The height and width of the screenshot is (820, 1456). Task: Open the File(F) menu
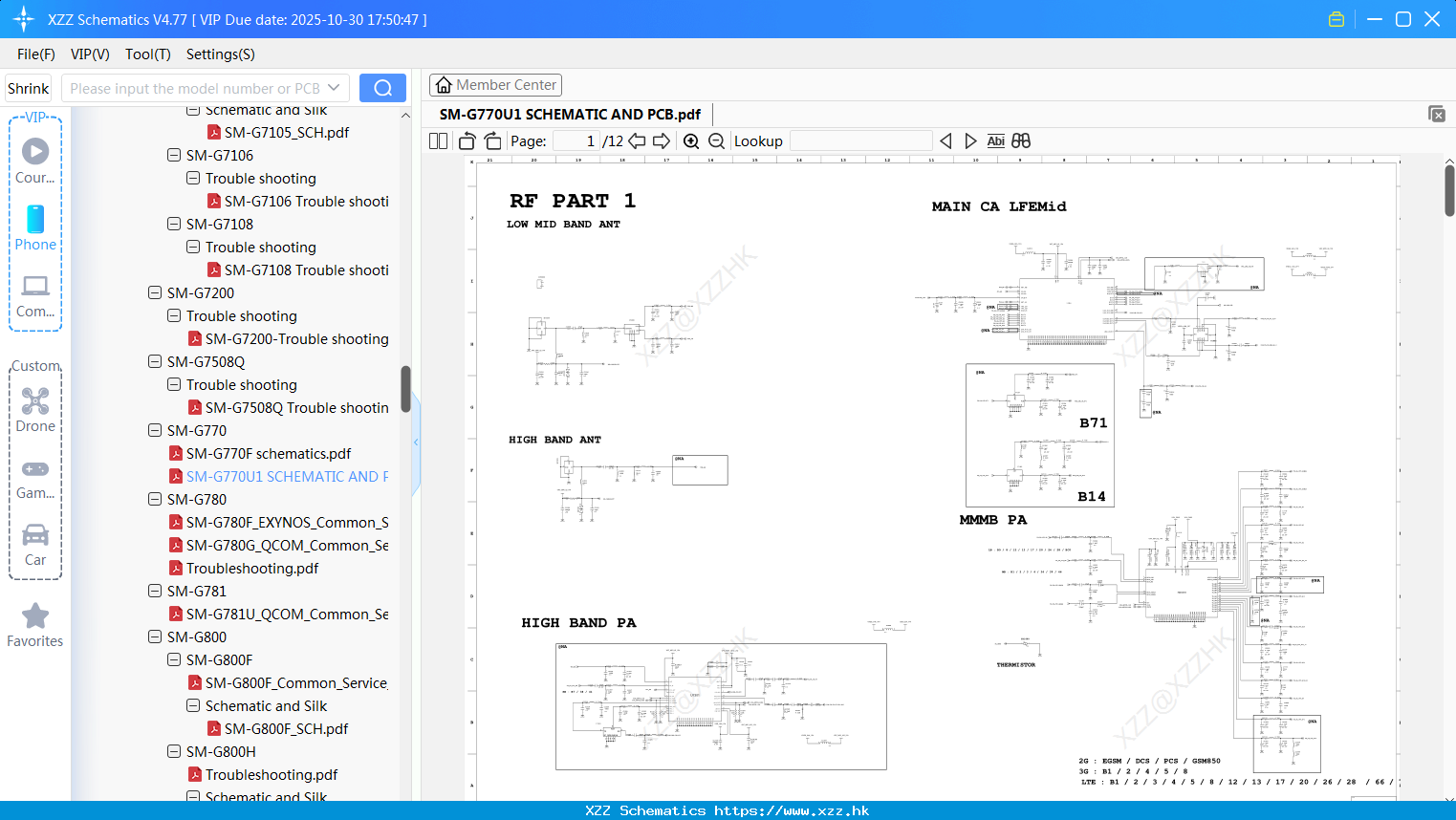(36, 54)
